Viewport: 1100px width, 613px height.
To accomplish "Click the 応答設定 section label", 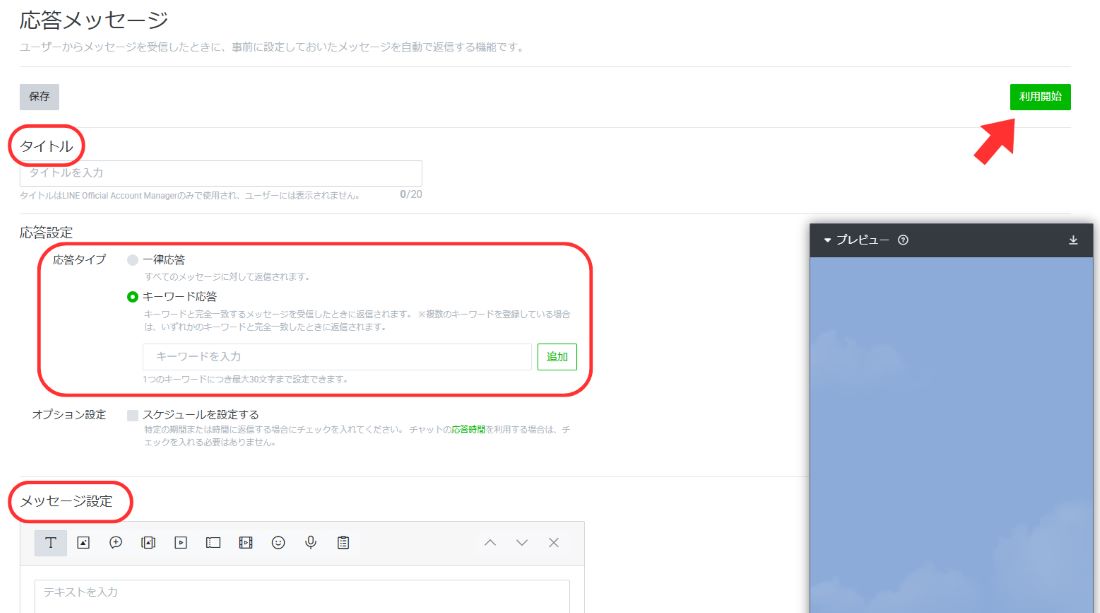I will pyautogui.click(x=46, y=233).
